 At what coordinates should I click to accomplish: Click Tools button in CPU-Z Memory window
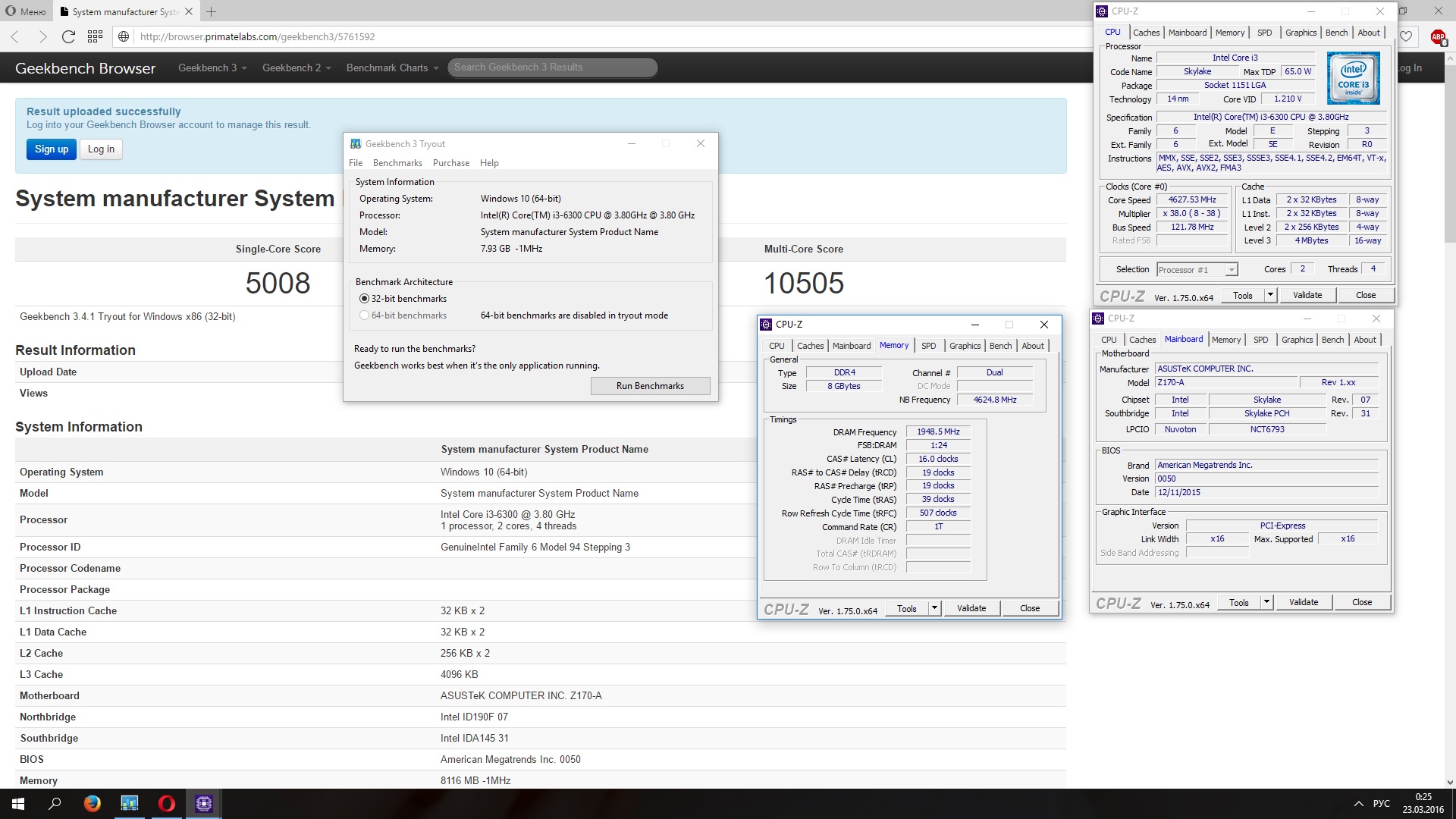(907, 608)
